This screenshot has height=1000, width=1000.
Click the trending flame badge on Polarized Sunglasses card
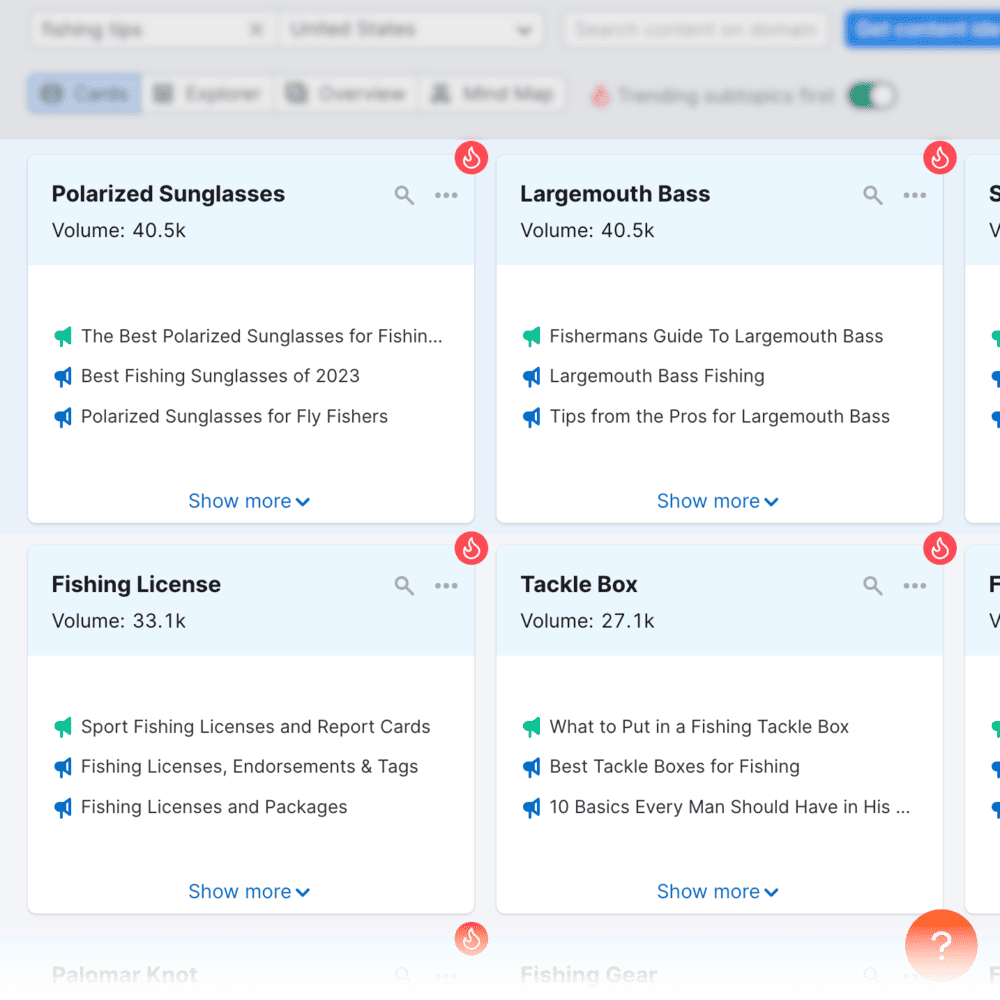click(x=471, y=158)
